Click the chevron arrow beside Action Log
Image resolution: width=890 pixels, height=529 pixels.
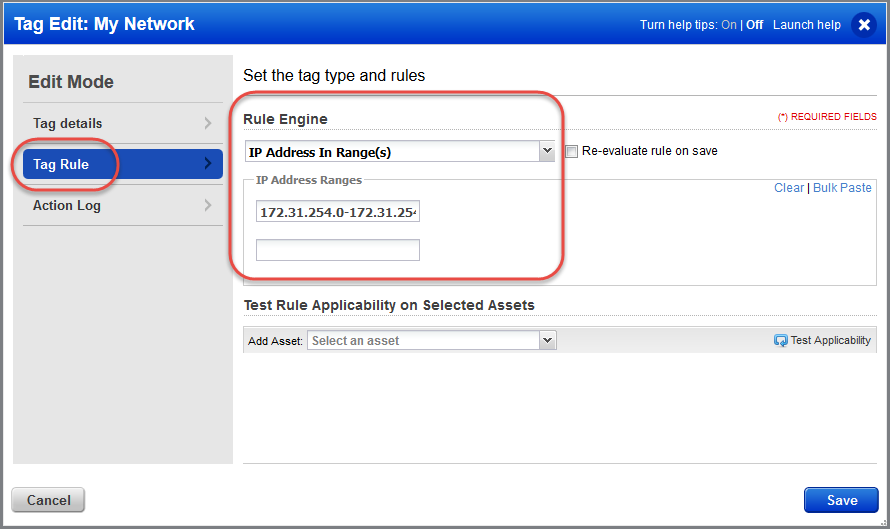(208, 206)
